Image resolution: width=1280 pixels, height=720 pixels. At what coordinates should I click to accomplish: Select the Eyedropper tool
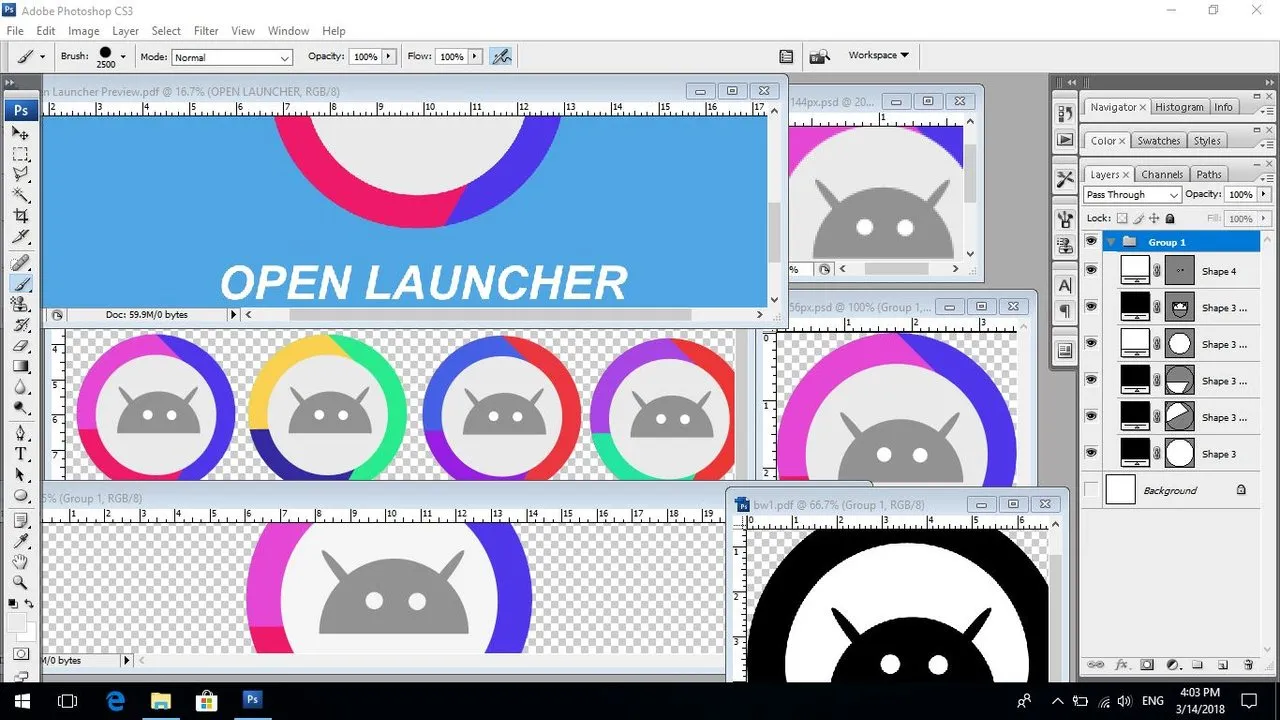click(20, 542)
